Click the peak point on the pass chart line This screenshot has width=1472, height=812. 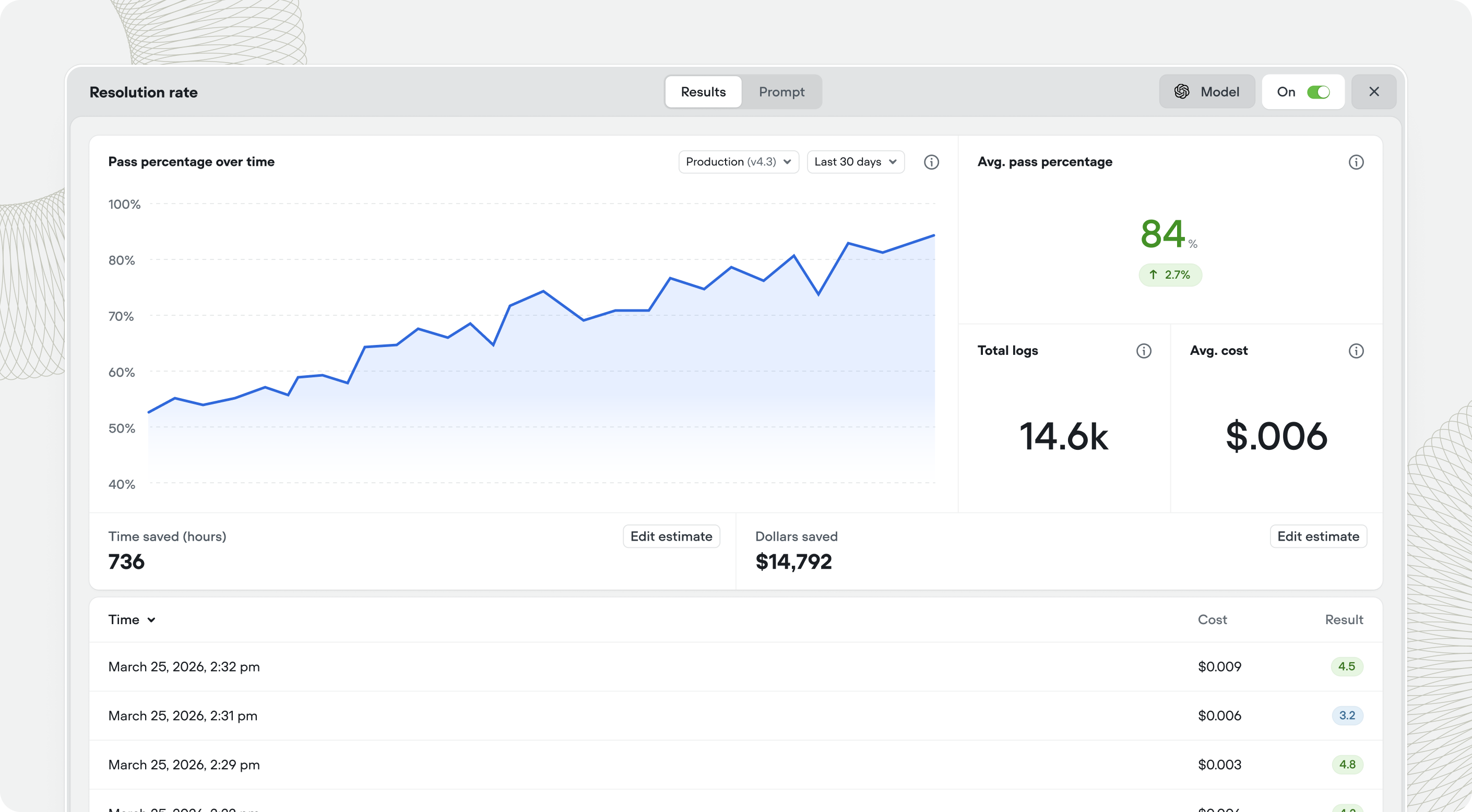tap(933, 235)
